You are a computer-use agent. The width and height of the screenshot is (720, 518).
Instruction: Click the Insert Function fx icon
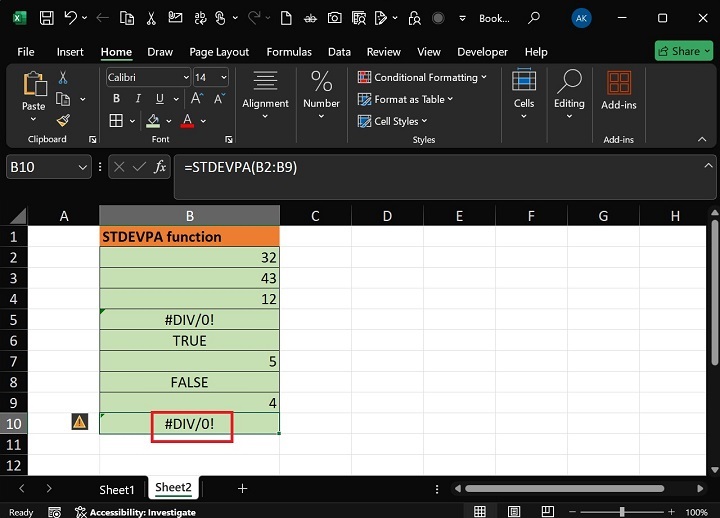click(x=160, y=167)
